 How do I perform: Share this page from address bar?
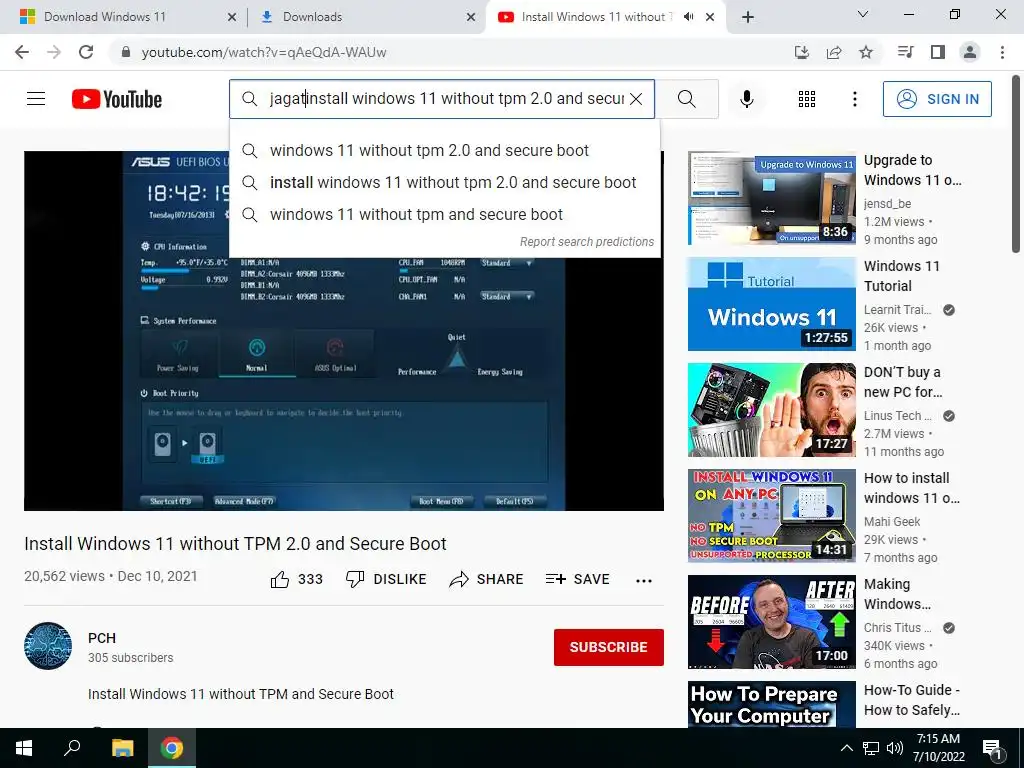(x=834, y=52)
